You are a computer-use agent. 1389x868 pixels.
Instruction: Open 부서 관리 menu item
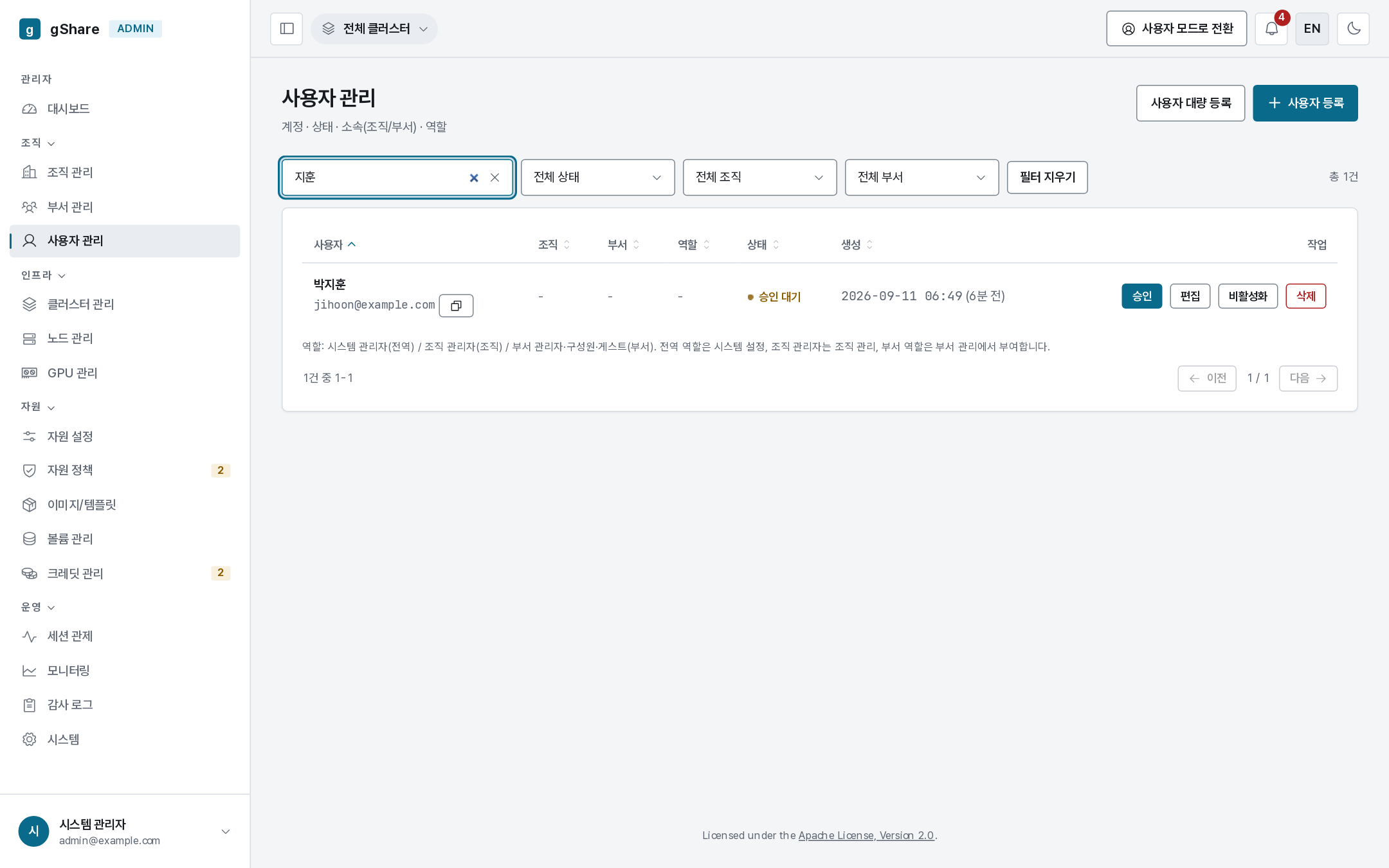tap(125, 207)
